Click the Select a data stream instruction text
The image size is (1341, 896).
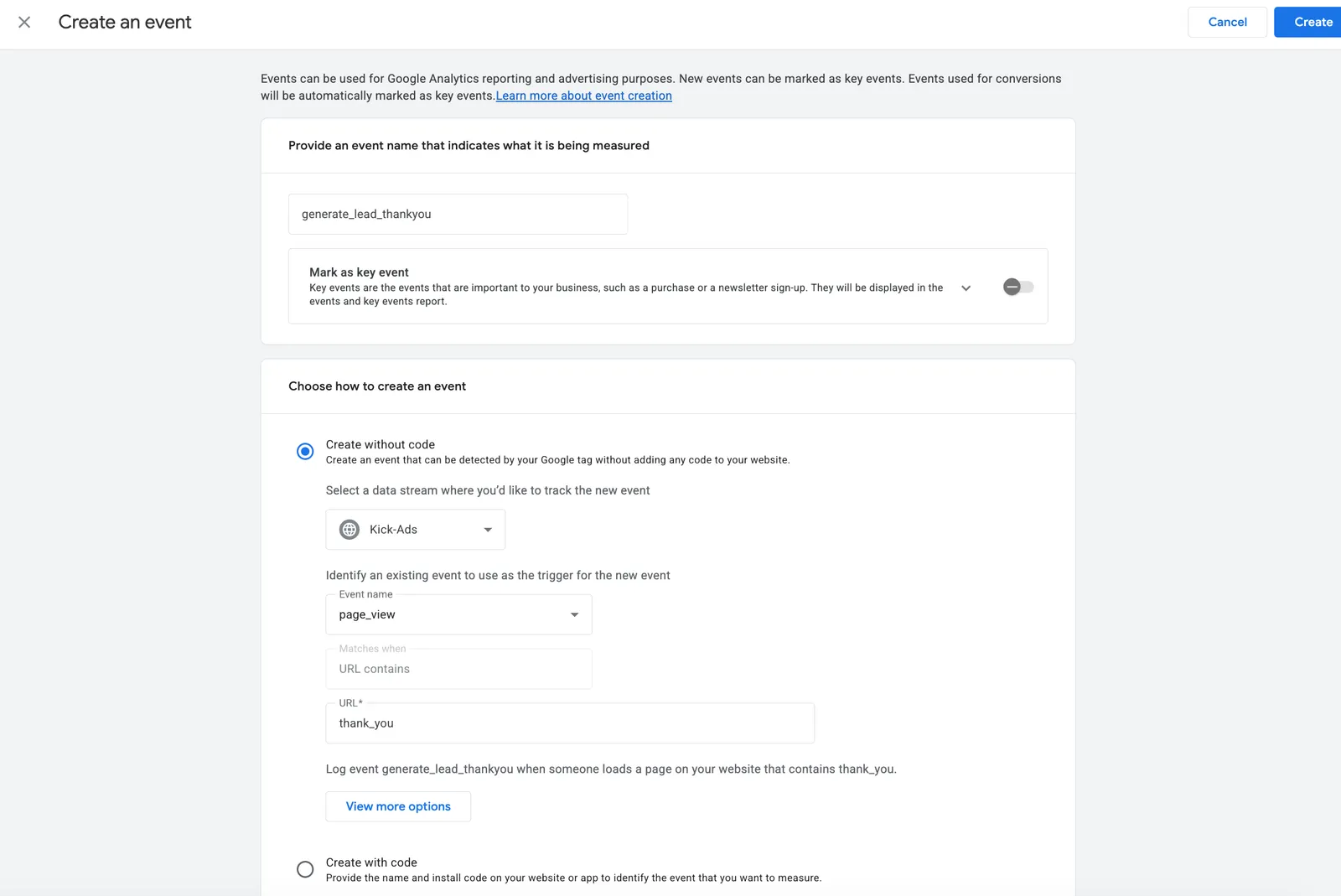pos(488,490)
